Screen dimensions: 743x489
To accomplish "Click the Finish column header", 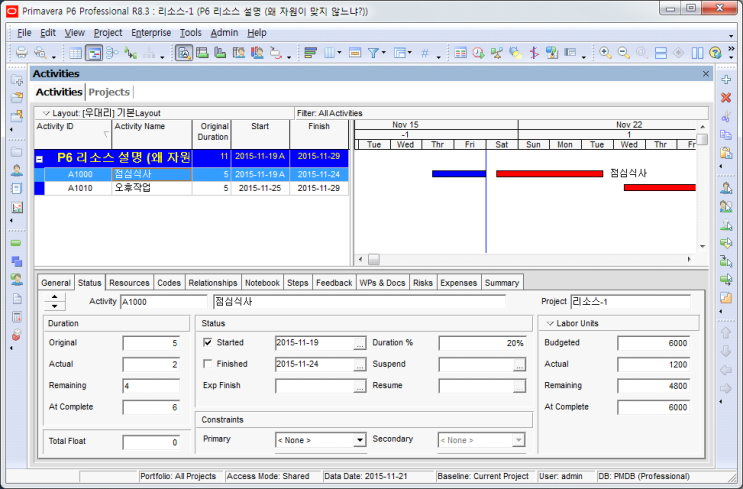I will pyautogui.click(x=319, y=134).
